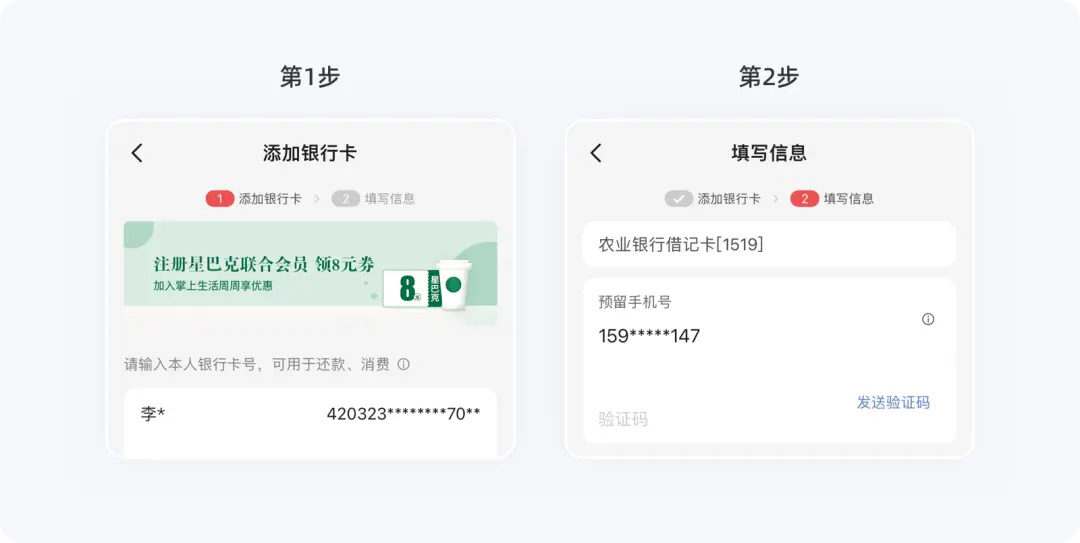Go back from 添加银行卡 screen

pyautogui.click(x=137, y=153)
